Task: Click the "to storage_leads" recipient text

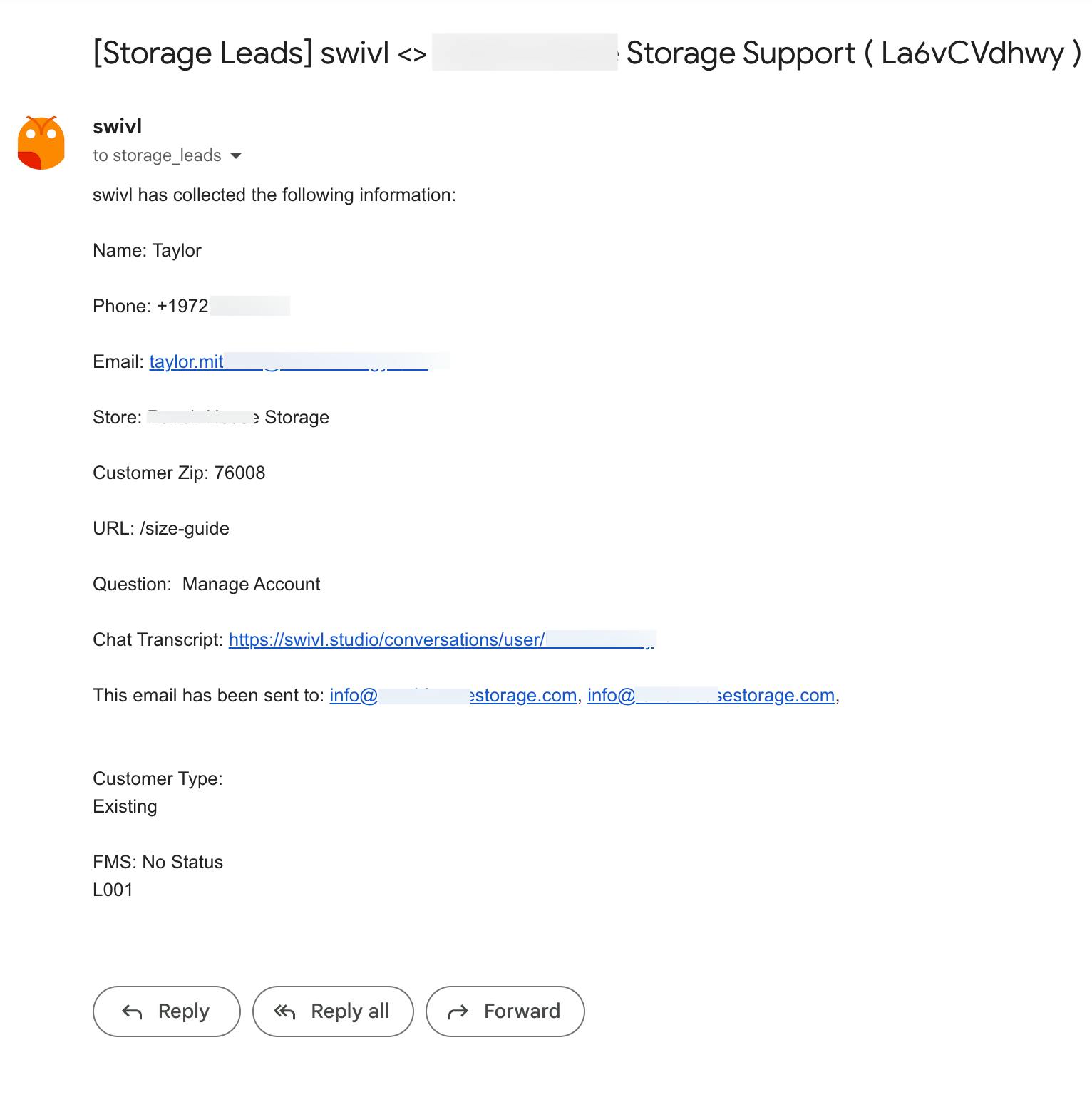Action: point(157,156)
